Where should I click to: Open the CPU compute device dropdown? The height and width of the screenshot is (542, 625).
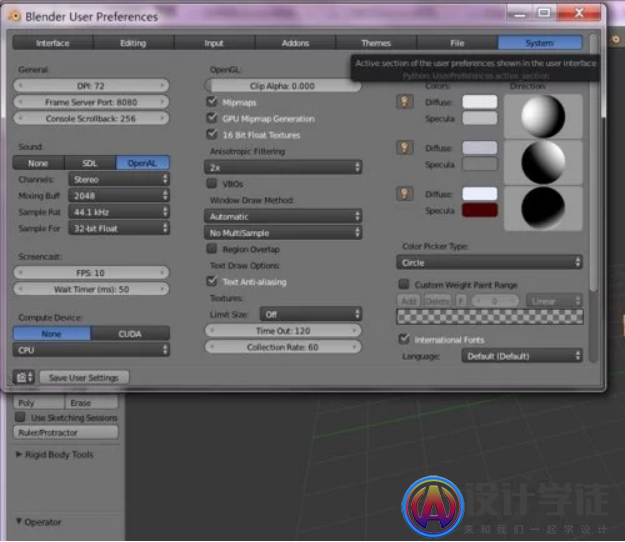91,350
